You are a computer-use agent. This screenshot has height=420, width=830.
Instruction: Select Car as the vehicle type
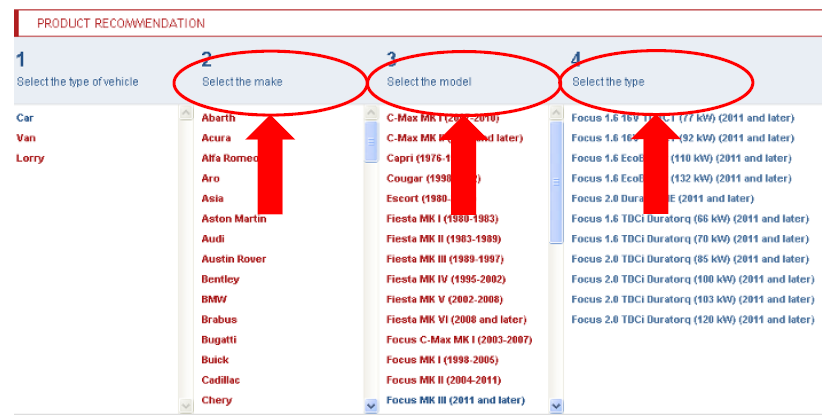pos(24,118)
